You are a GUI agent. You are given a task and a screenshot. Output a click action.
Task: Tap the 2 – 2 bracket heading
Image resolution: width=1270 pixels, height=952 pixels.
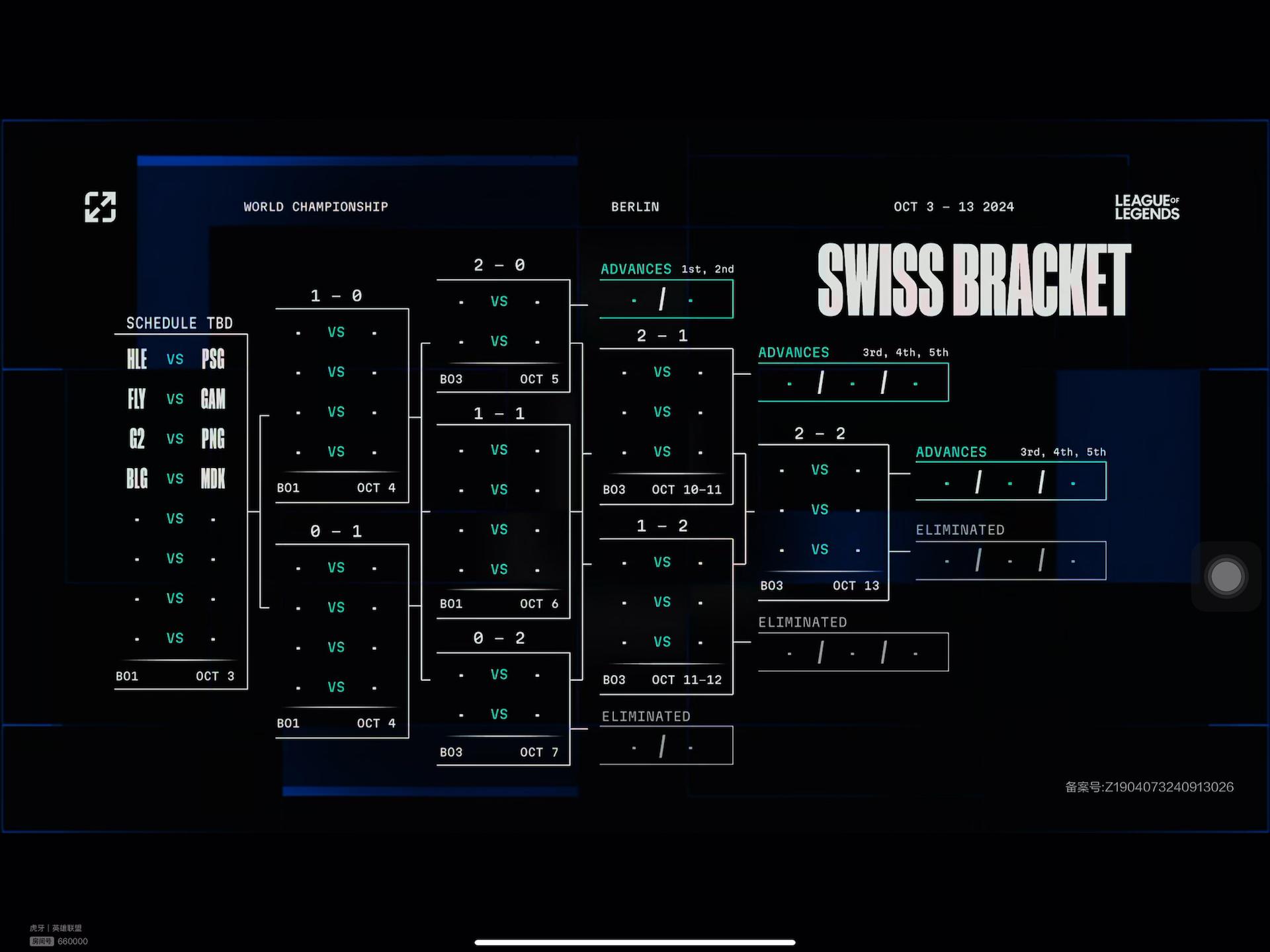820,433
